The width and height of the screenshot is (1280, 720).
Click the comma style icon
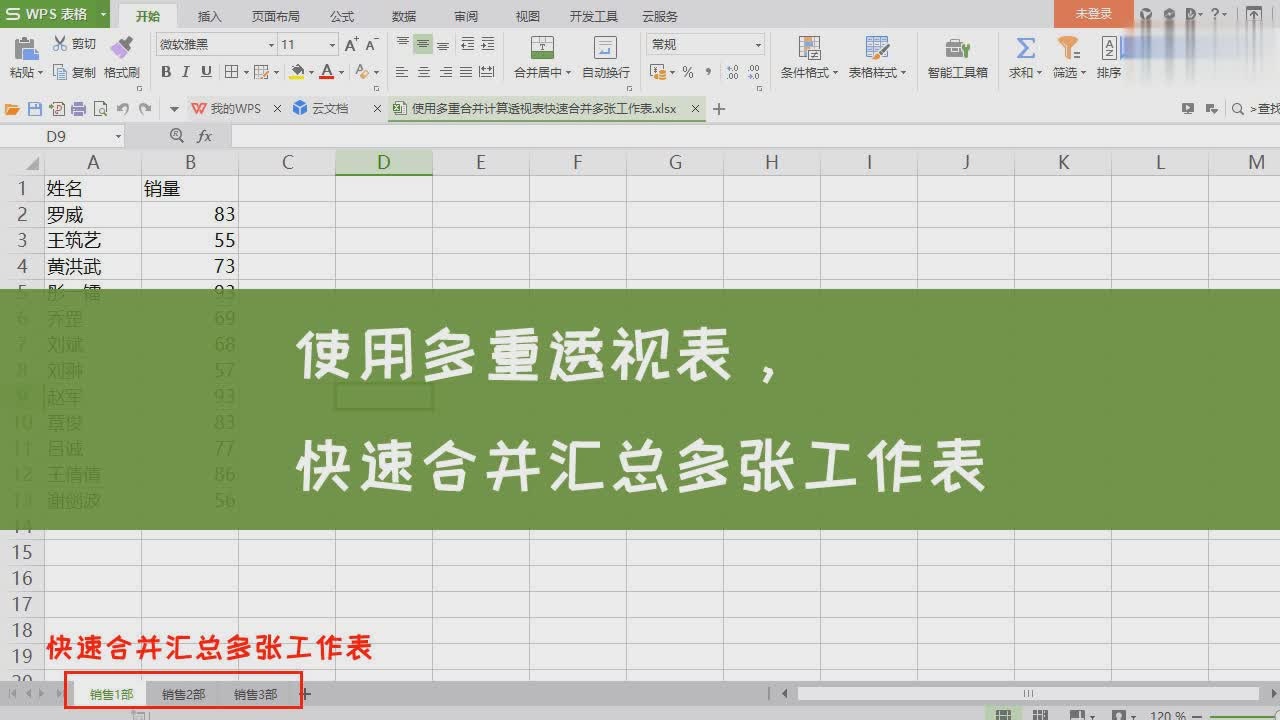(x=708, y=72)
